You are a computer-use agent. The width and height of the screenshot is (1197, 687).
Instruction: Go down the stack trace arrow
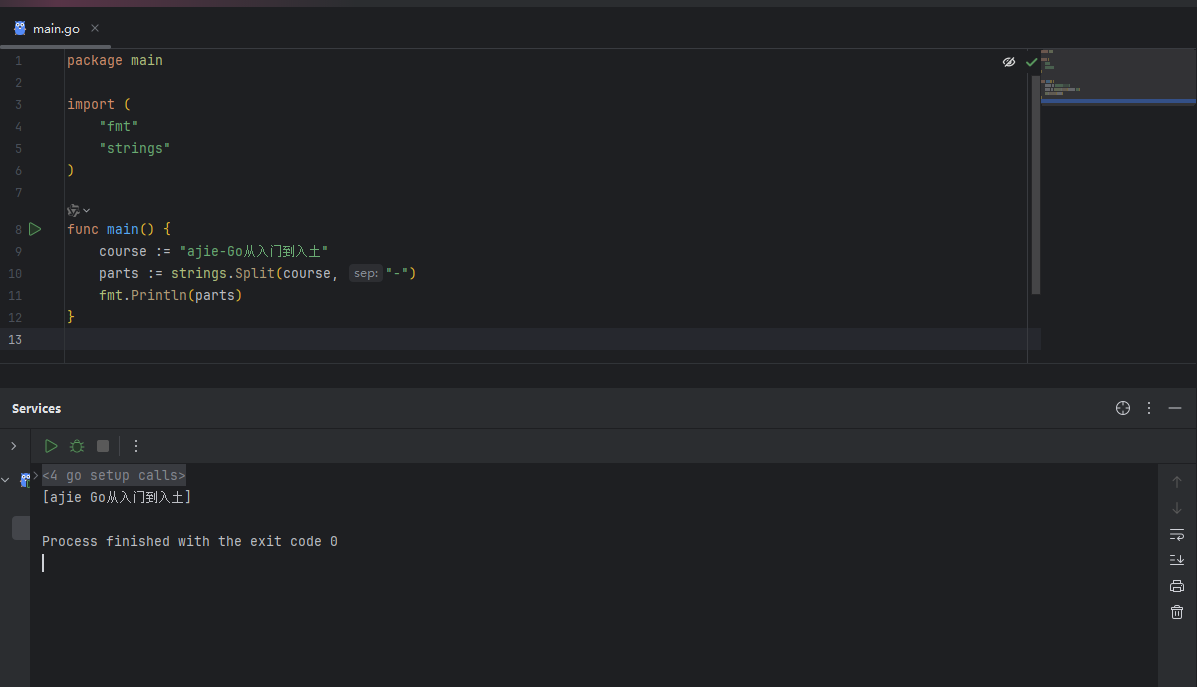(x=1176, y=508)
